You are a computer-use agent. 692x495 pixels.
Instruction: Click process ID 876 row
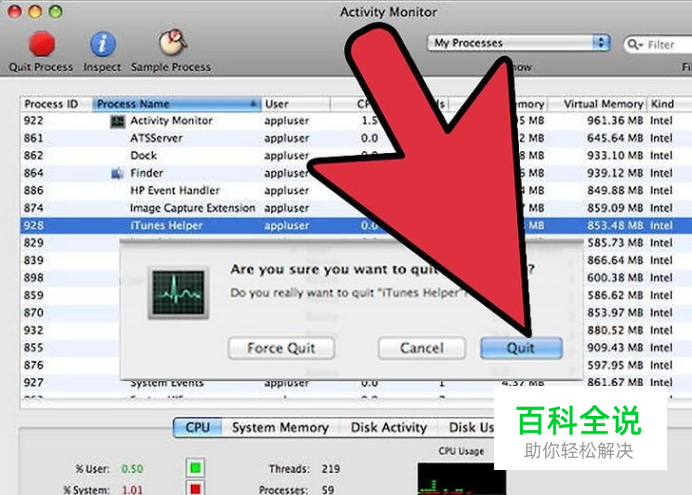34,365
